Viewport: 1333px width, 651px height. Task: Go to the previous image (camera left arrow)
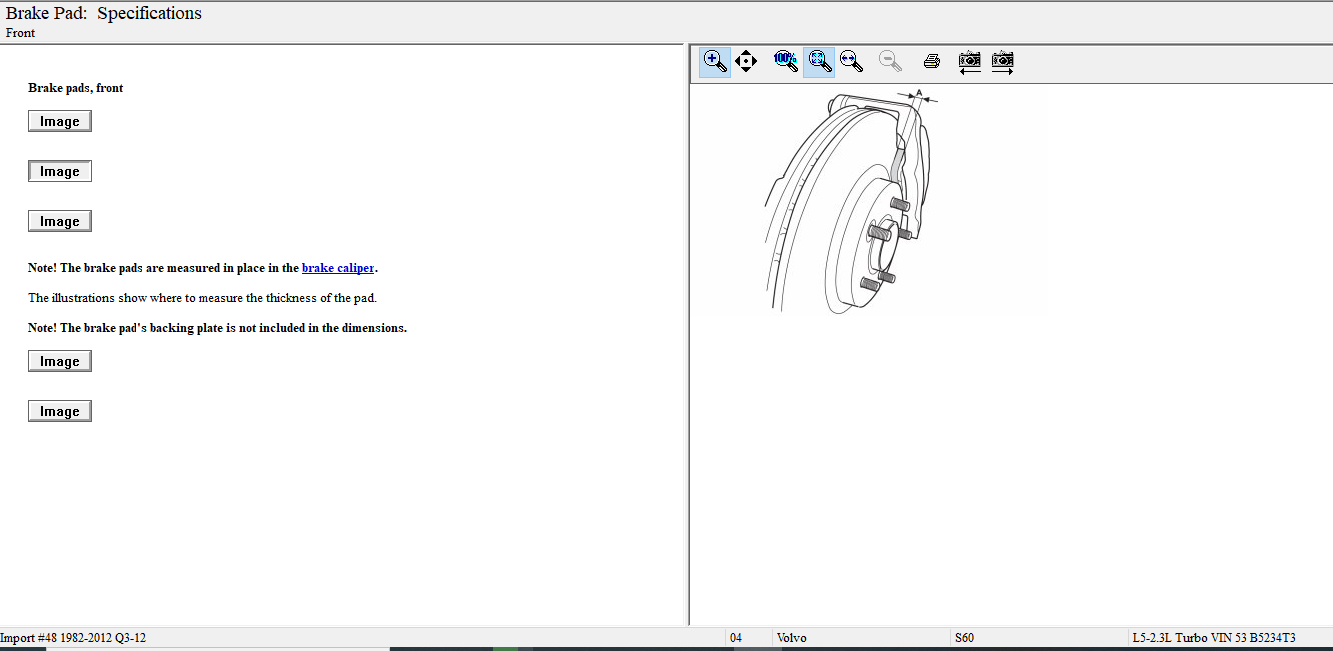point(969,62)
